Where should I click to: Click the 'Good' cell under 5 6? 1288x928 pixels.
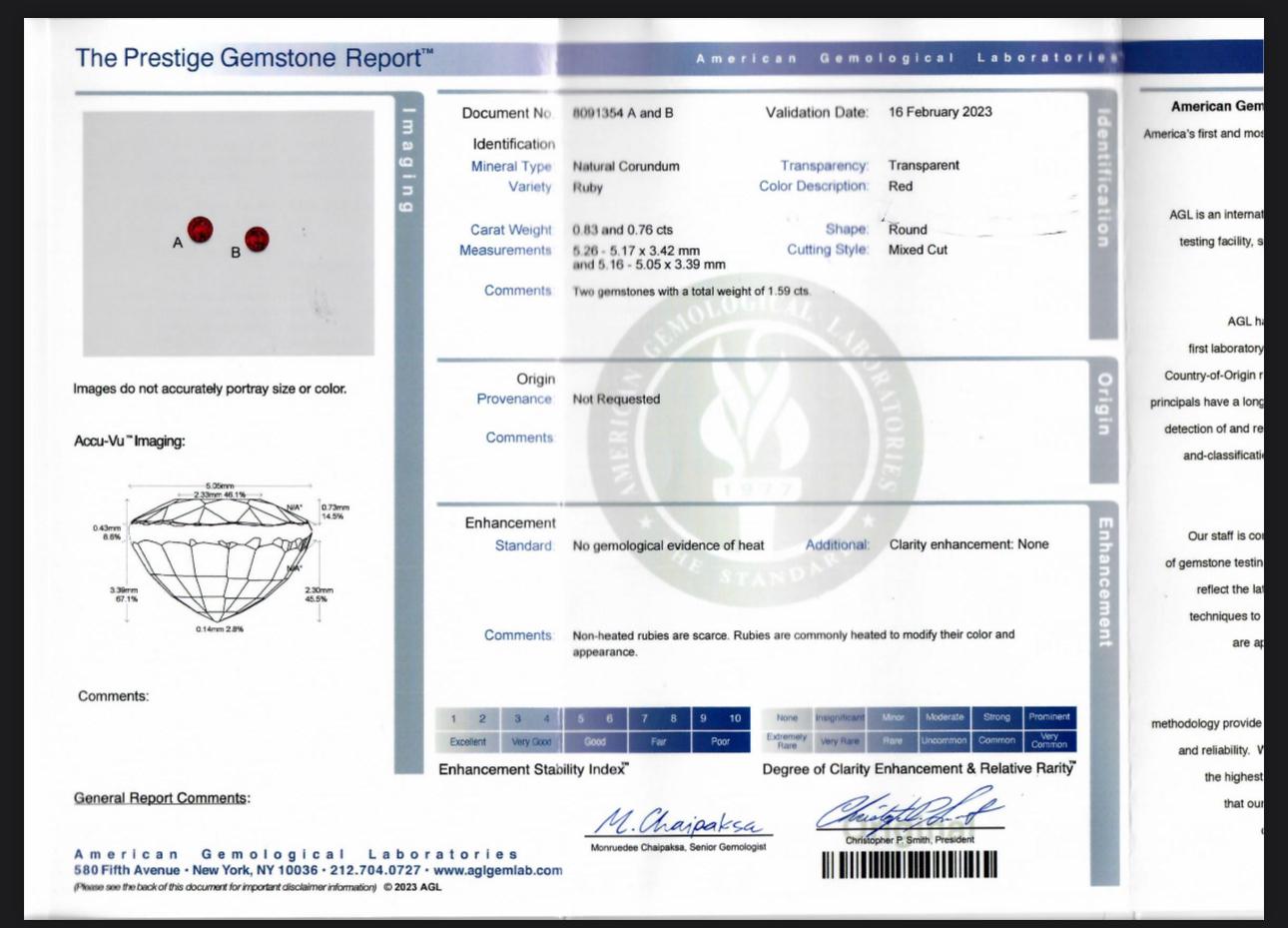(595, 742)
